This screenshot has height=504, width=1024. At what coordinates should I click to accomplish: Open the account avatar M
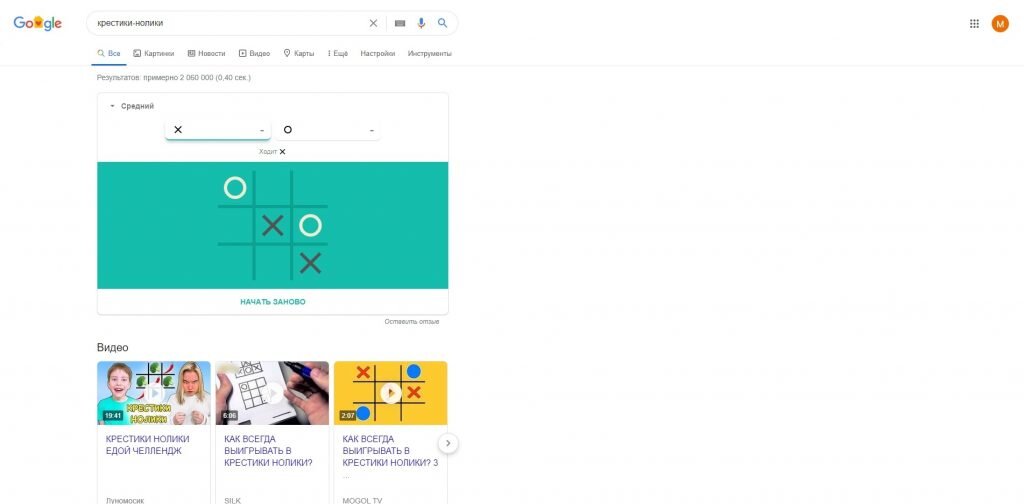pyautogui.click(x=1000, y=24)
